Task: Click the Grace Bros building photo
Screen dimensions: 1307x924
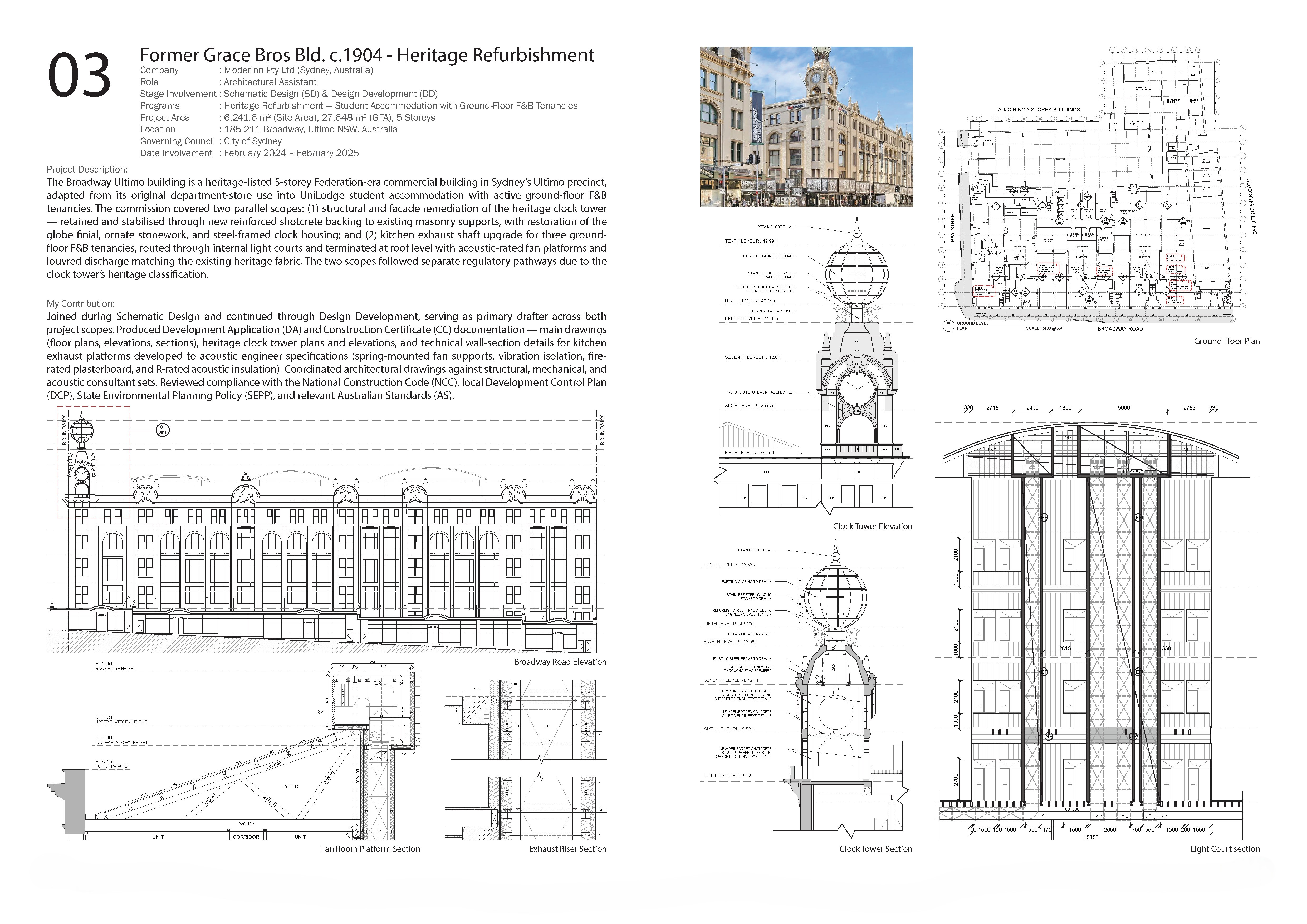Action: coord(806,126)
